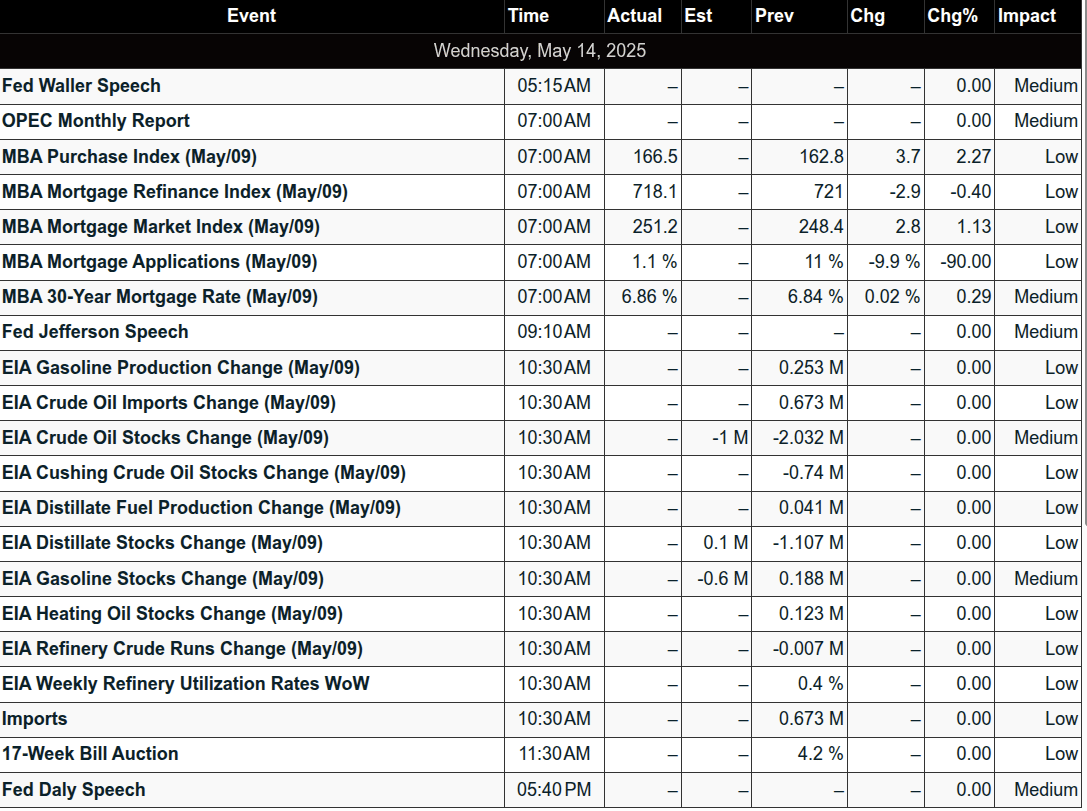Select the 2.27 change percent value
The width and height of the screenshot is (1087, 811).
click(974, 157)
